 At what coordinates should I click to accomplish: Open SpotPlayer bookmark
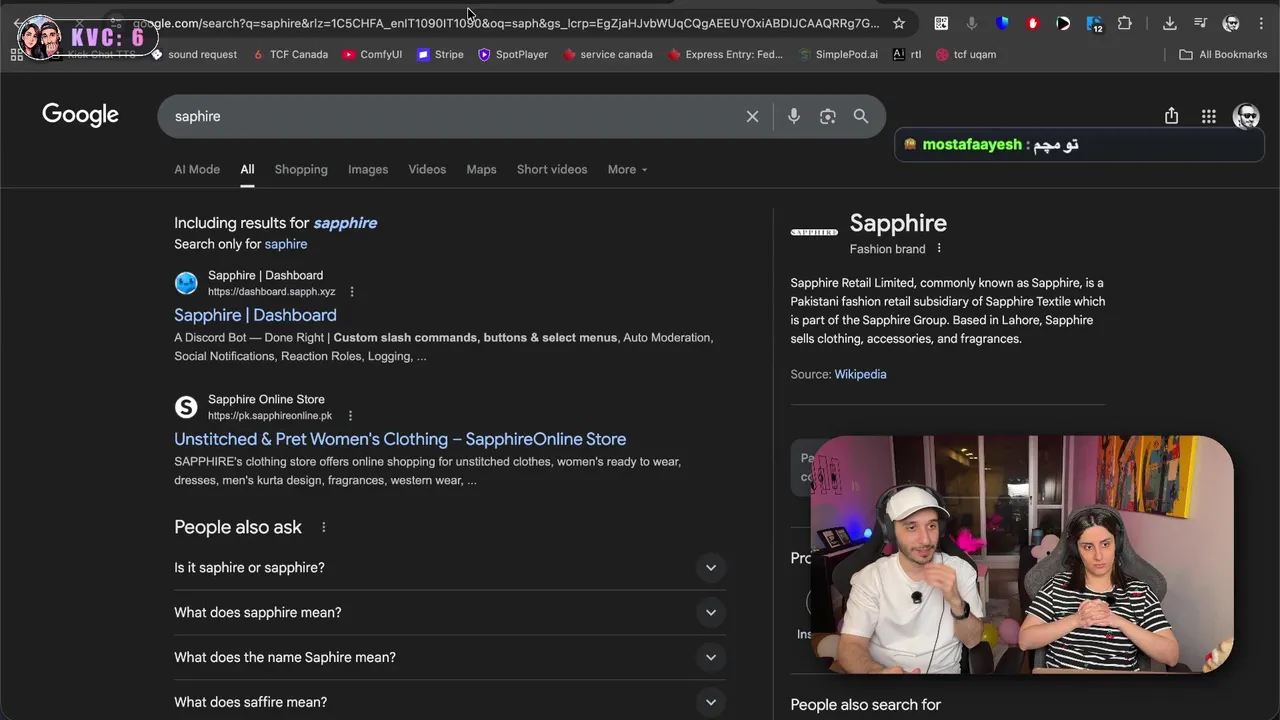513,54
